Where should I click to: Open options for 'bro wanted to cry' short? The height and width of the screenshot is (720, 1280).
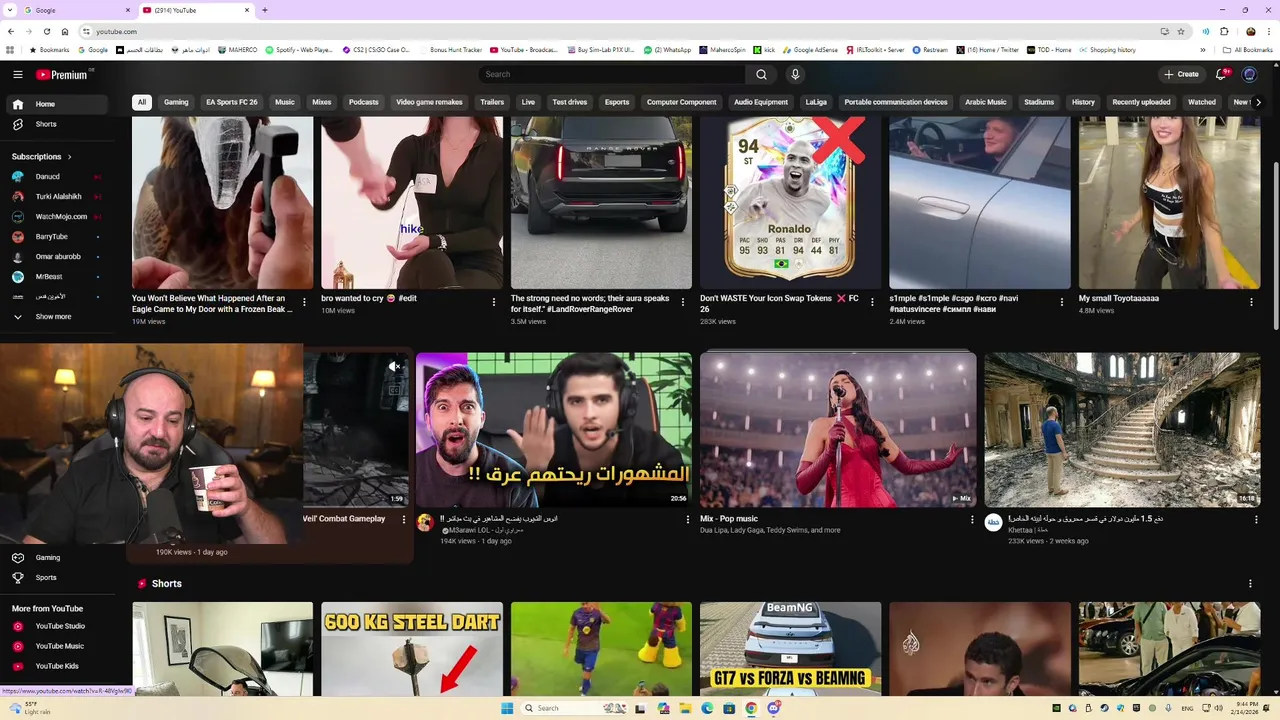pyautogui.click(x=493, y=301)
